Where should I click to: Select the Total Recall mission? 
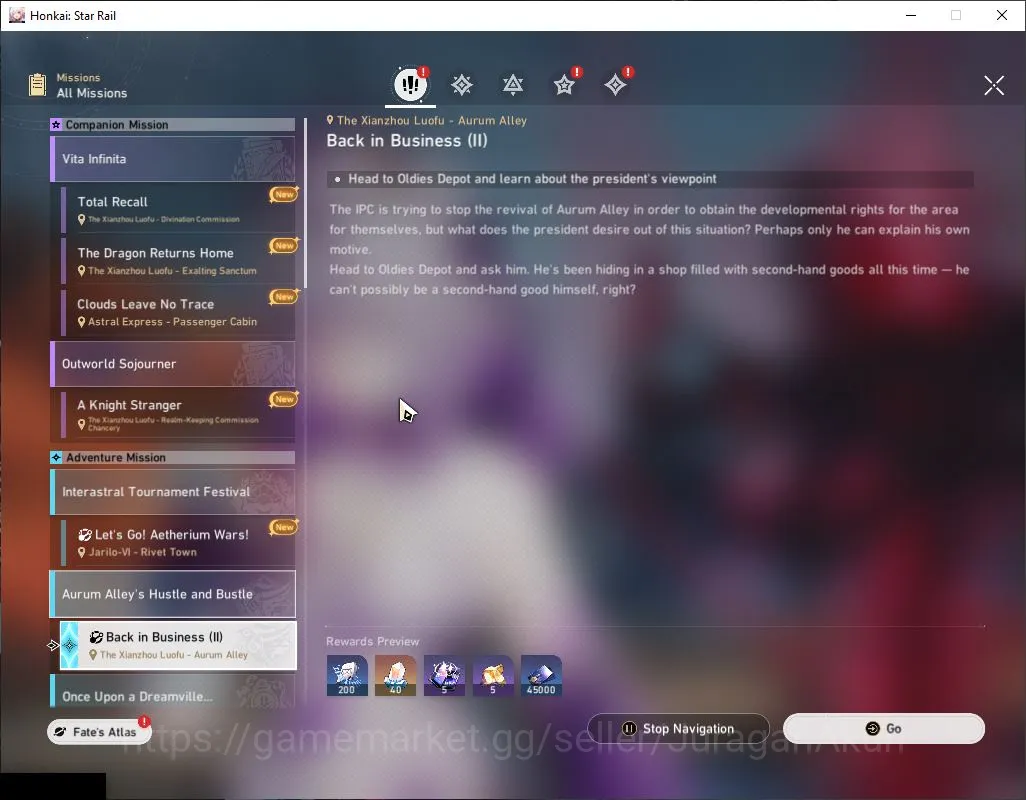178,209
